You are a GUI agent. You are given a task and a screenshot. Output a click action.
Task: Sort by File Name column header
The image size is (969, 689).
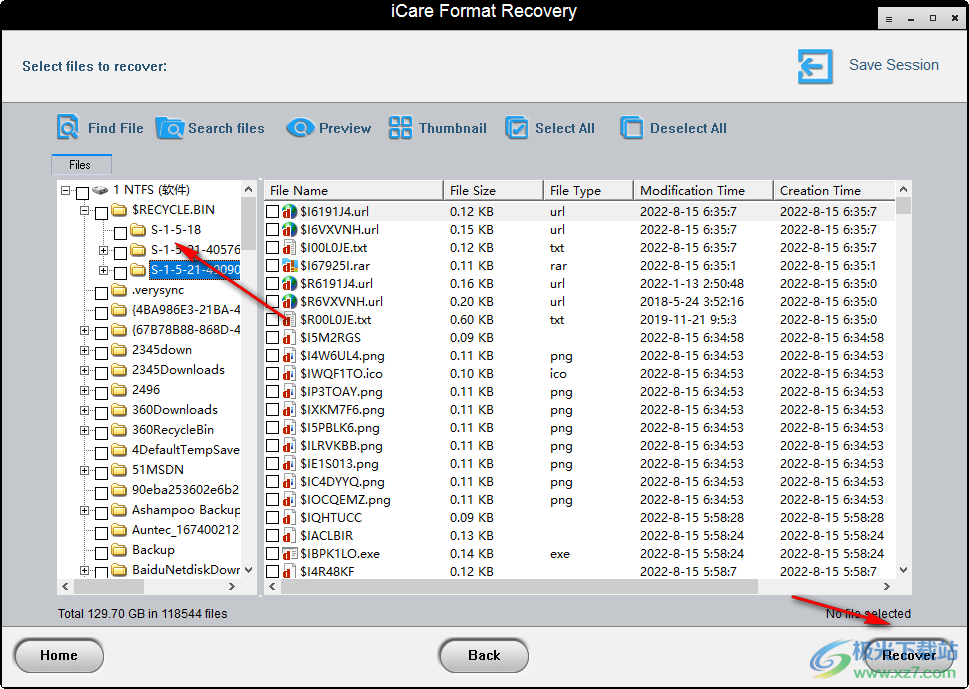pos(353,191)
